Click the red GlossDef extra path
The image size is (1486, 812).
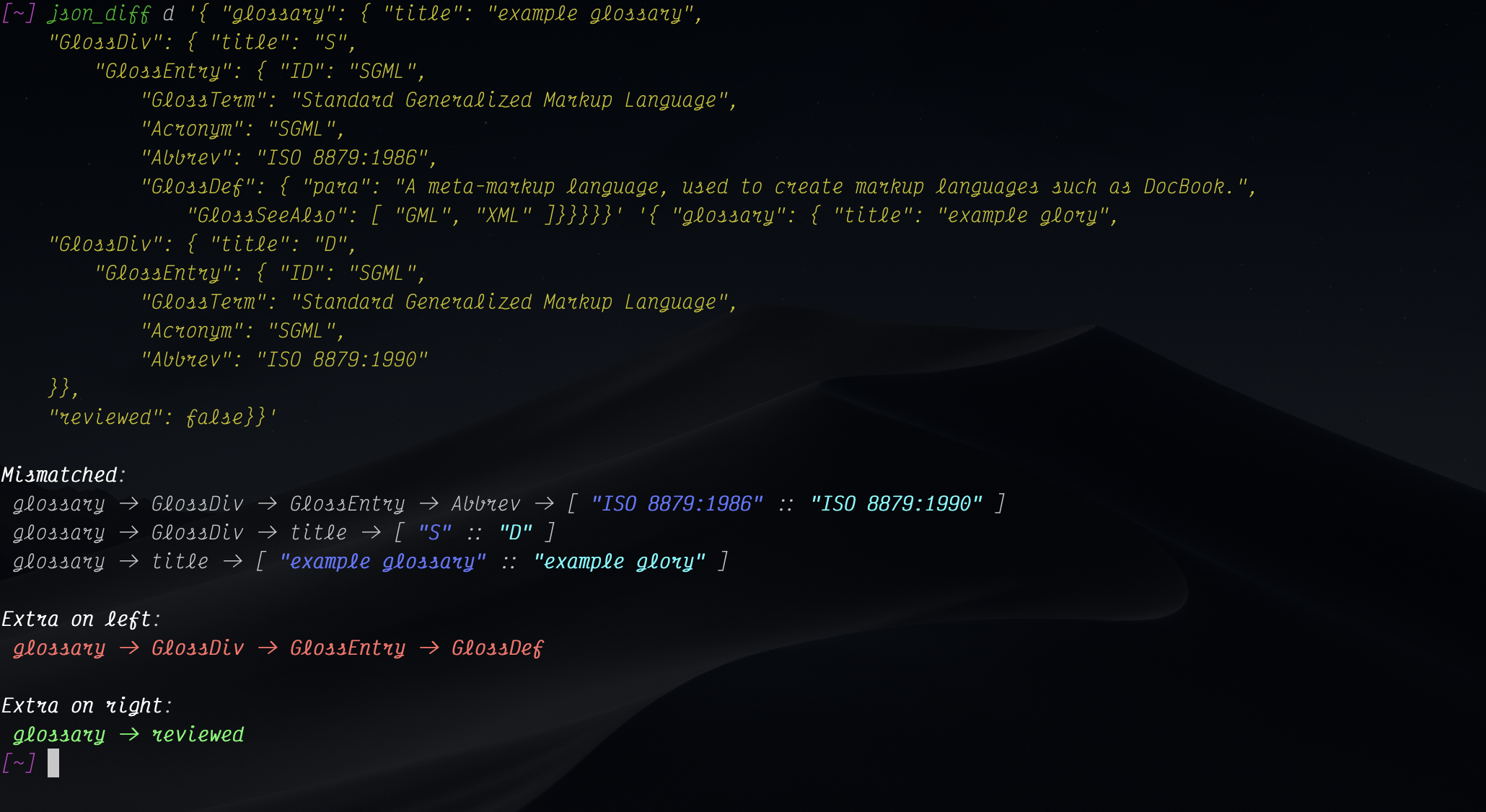(x=498, y=648)
